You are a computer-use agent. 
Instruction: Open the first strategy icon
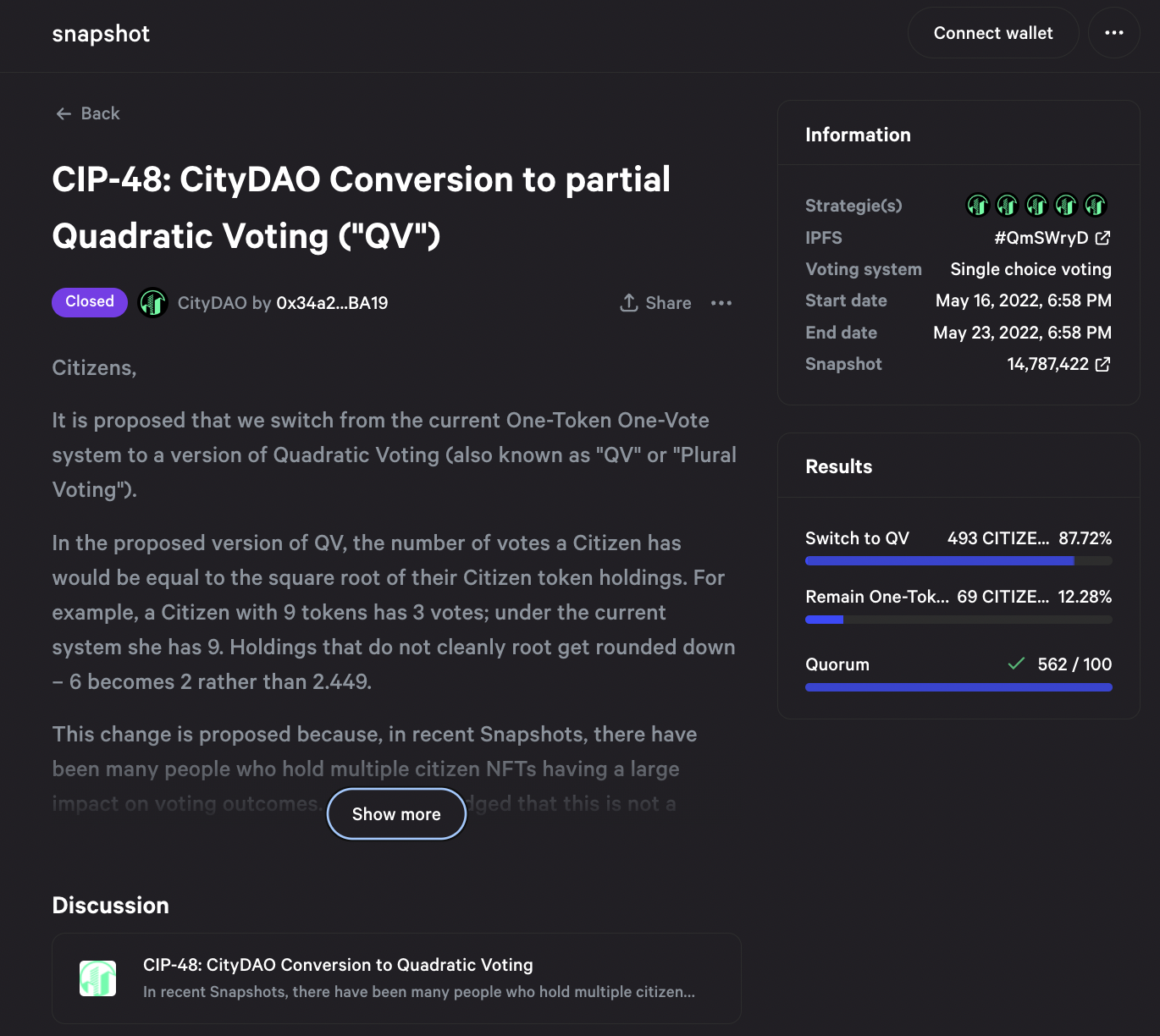[x=978, y=205]
